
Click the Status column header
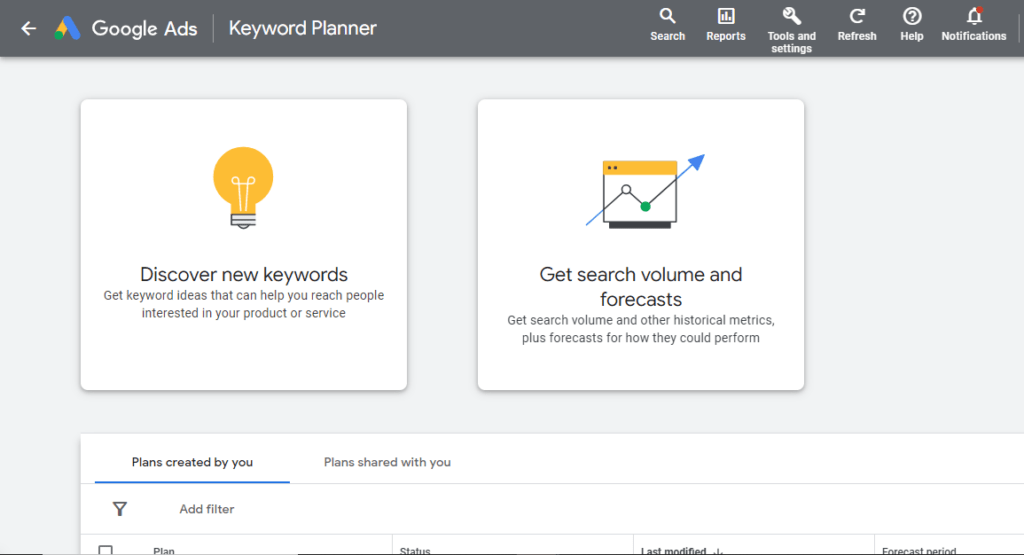(x=415, y=550)
